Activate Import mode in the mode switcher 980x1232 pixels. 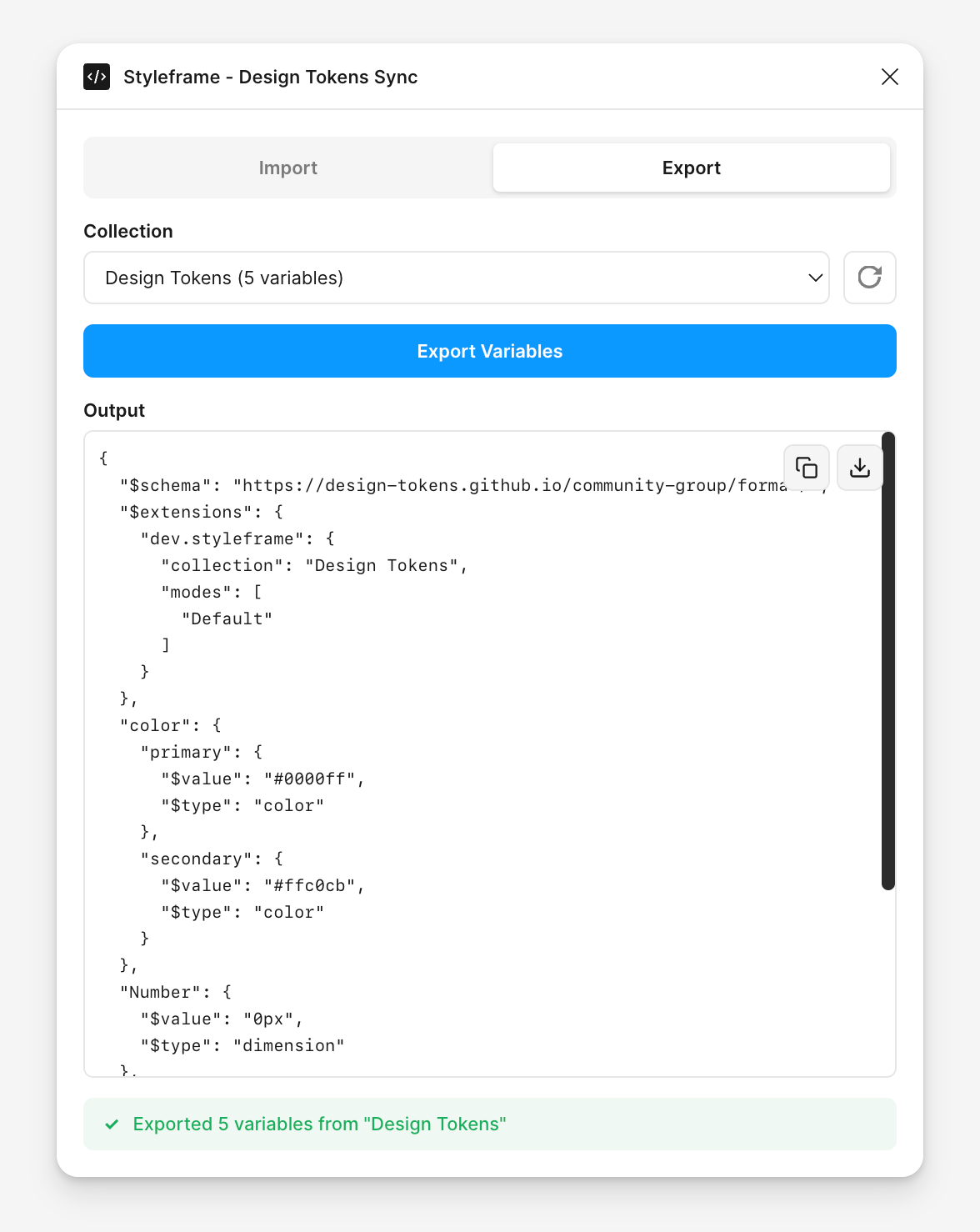point(287,168)
